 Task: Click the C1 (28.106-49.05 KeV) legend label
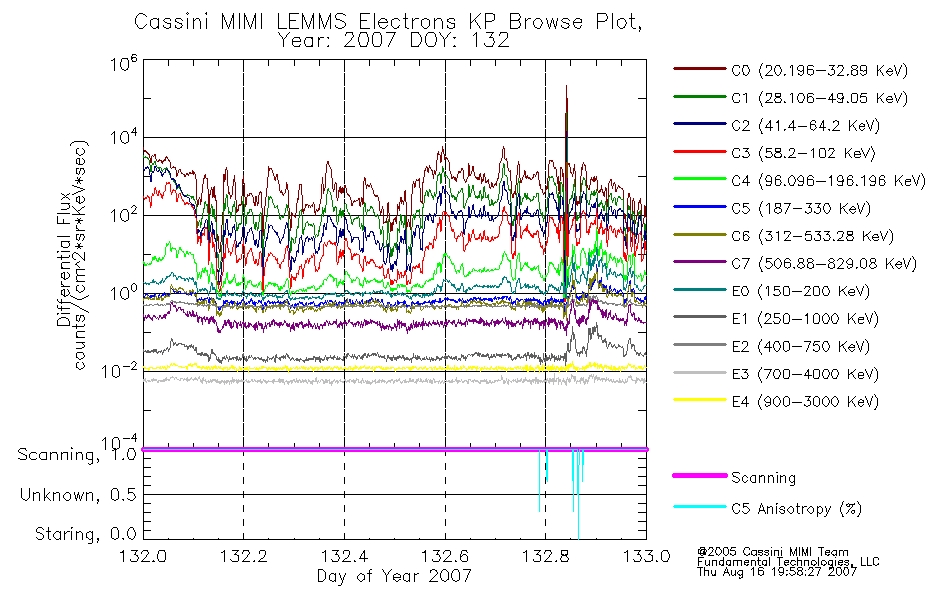[x=820, y=98]
